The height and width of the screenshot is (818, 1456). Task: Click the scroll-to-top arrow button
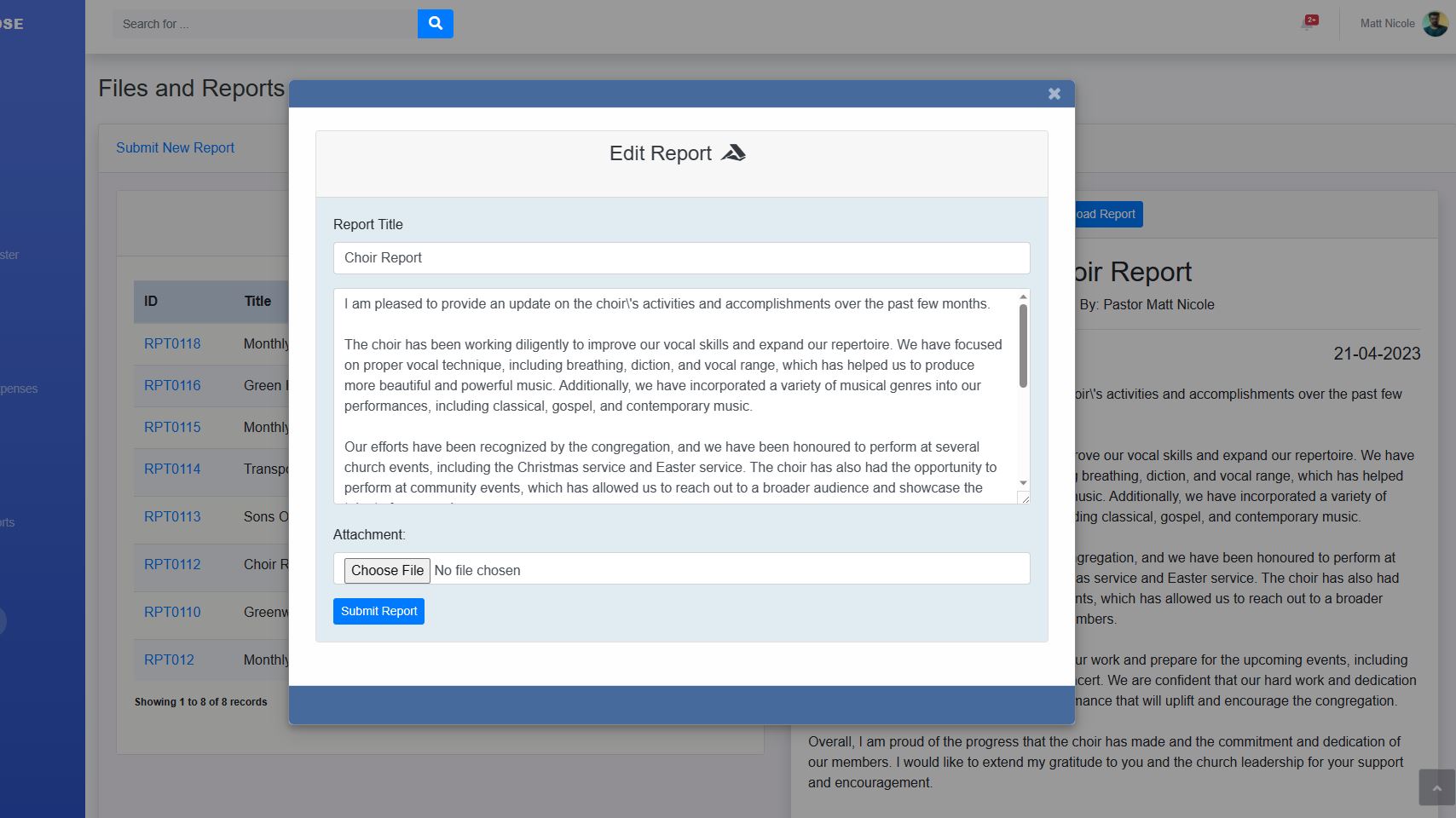click(x=1436, y=787)
